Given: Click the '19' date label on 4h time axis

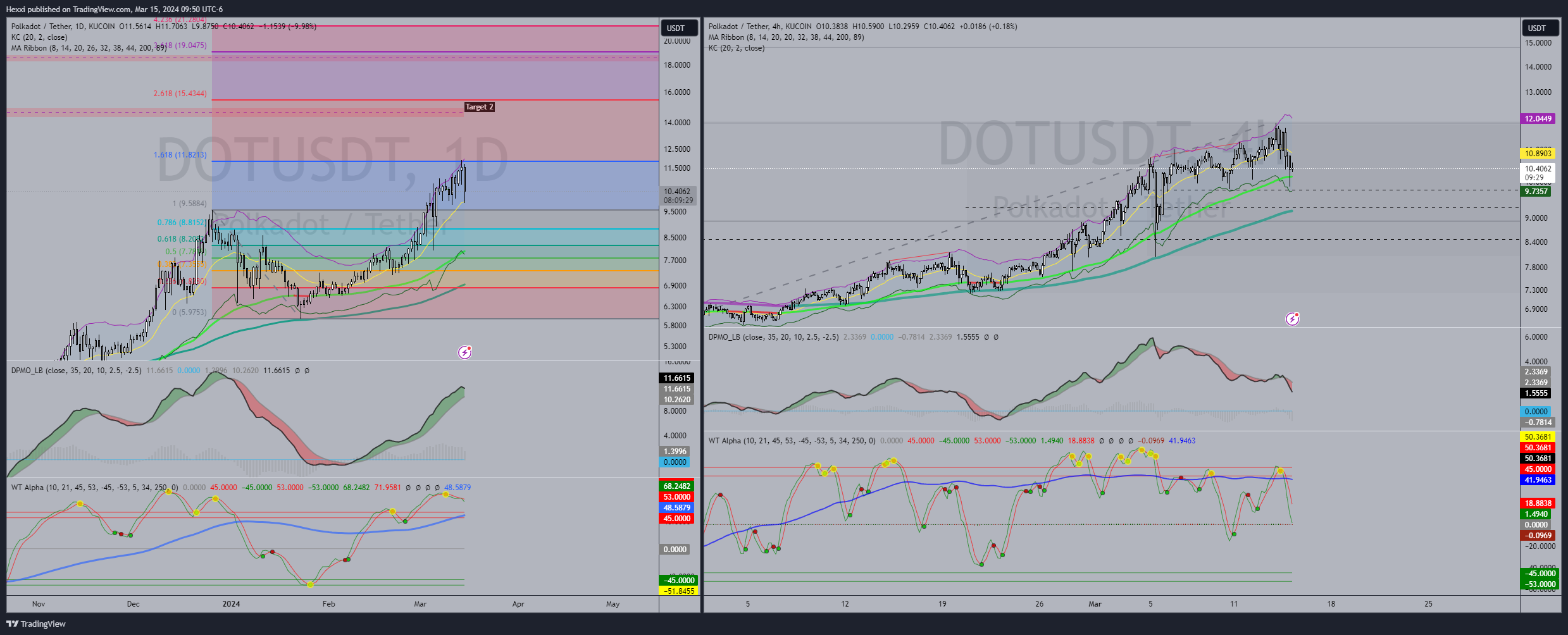Looking at the screenshot, I should point(942,604).
